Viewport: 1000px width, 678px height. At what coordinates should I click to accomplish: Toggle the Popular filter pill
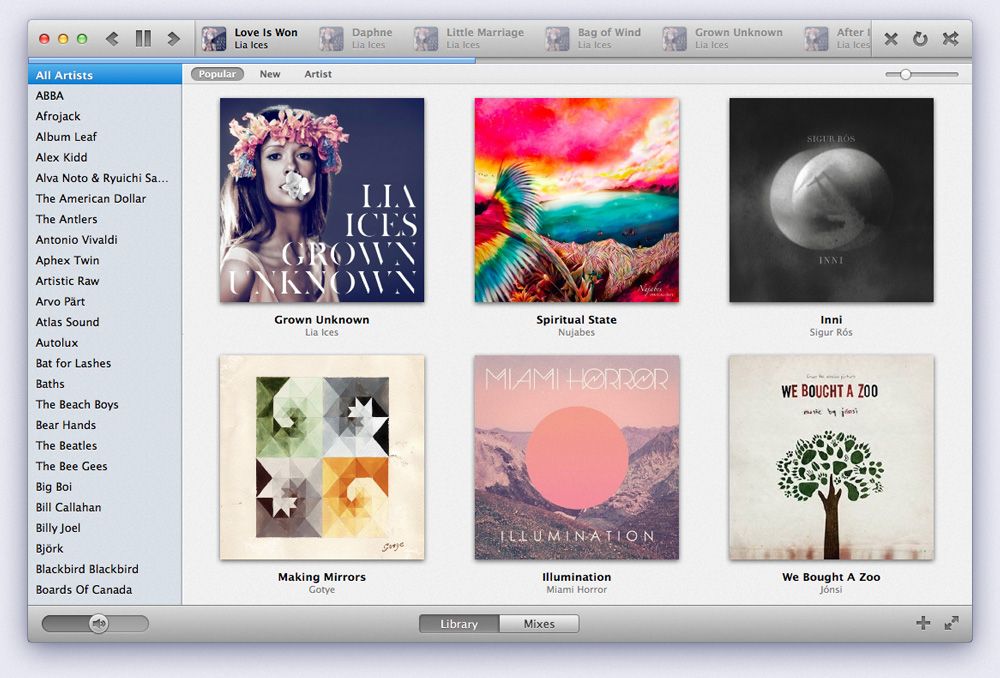click(217, 73)
